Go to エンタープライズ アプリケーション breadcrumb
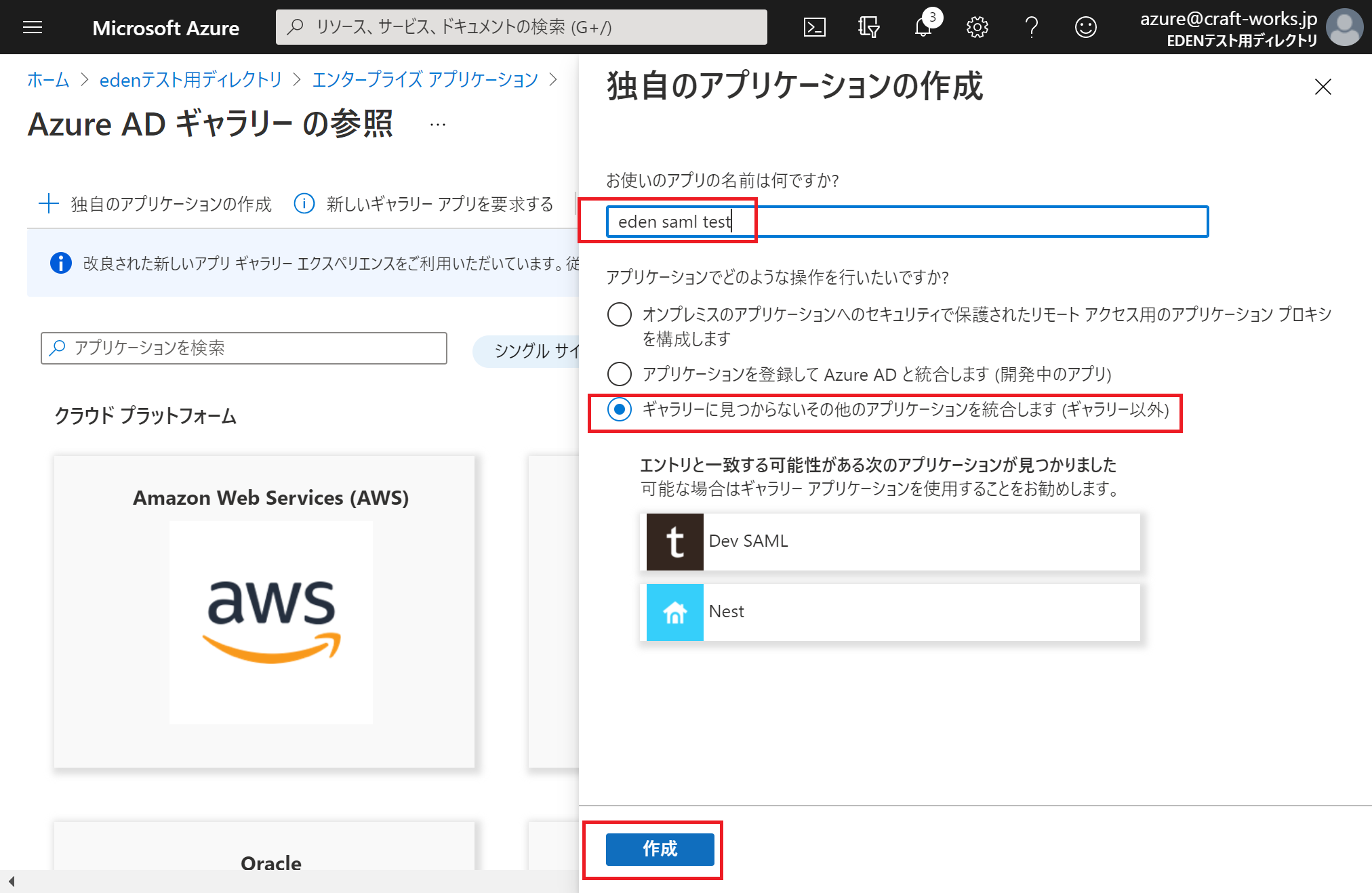1372x893 pixels. pyautogui.click(x=425, y=80)
